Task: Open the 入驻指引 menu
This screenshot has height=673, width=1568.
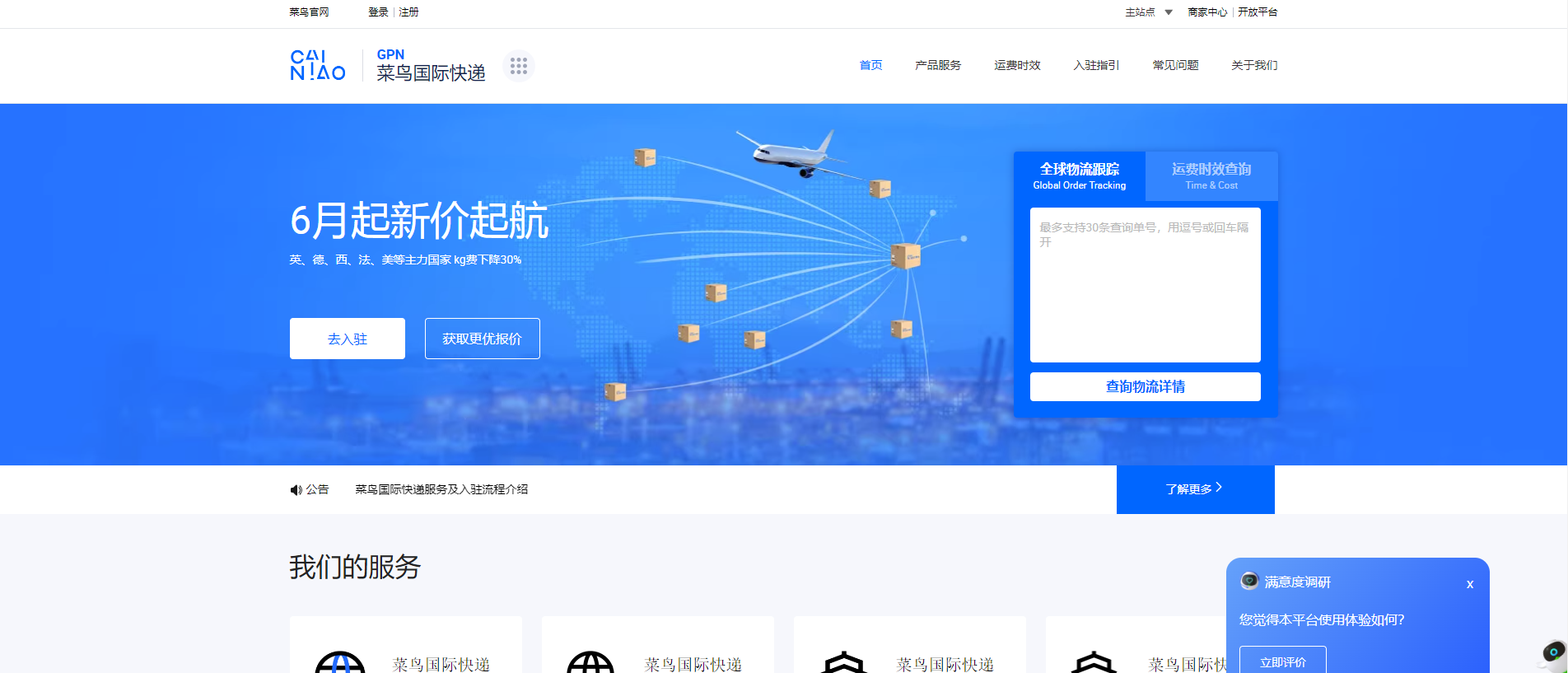Action: (x=1096, y=65)
